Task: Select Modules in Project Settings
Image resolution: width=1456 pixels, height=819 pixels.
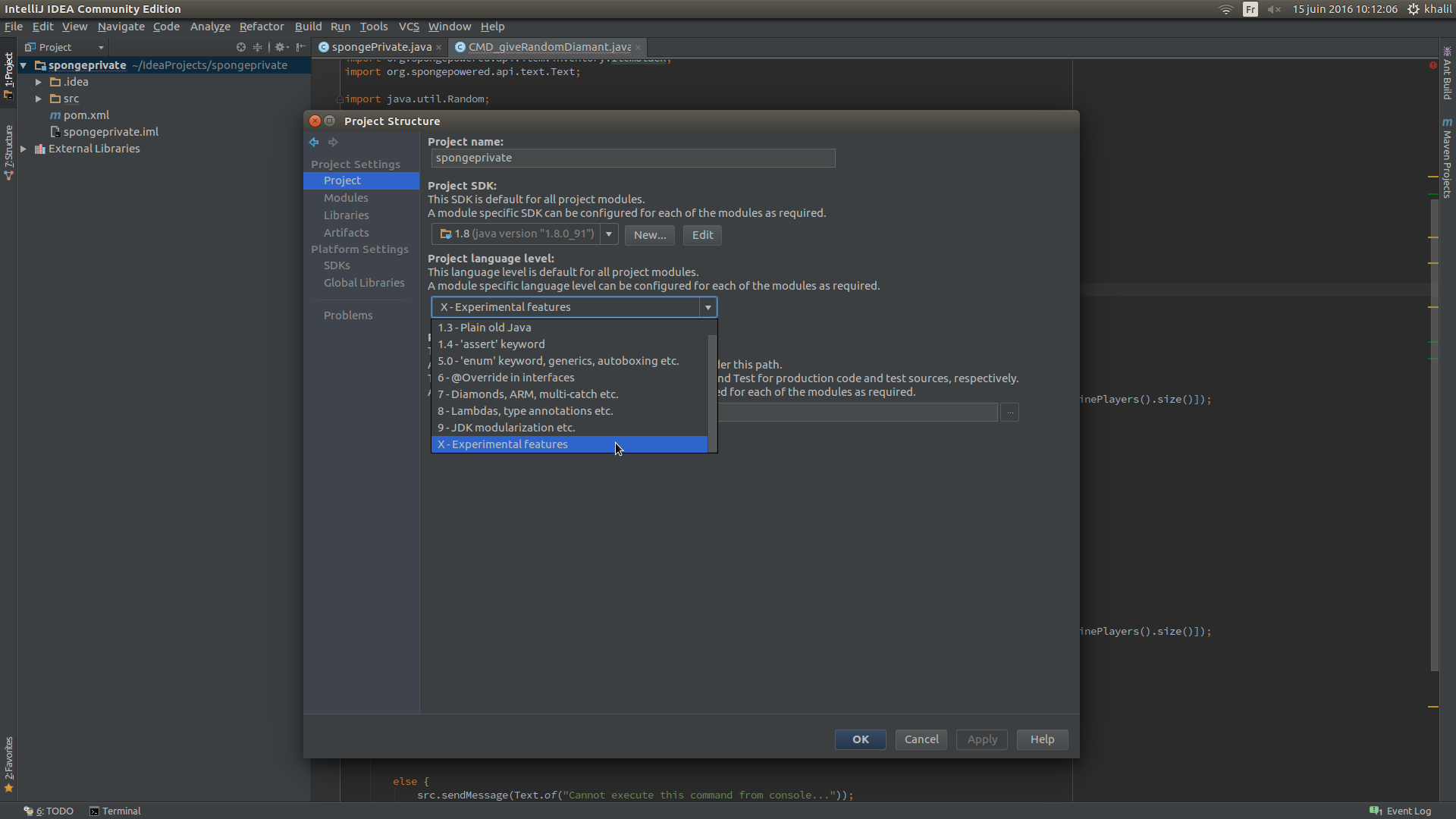Action: click(x=346, y=198)
